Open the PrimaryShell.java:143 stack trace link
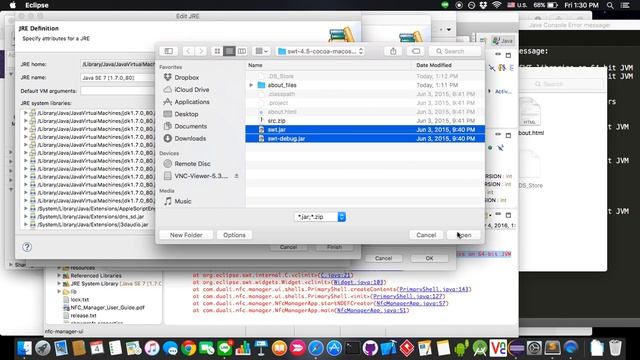The height and width of the screenshot is (360, 640). pyautogui.click(x=433, y=289)
